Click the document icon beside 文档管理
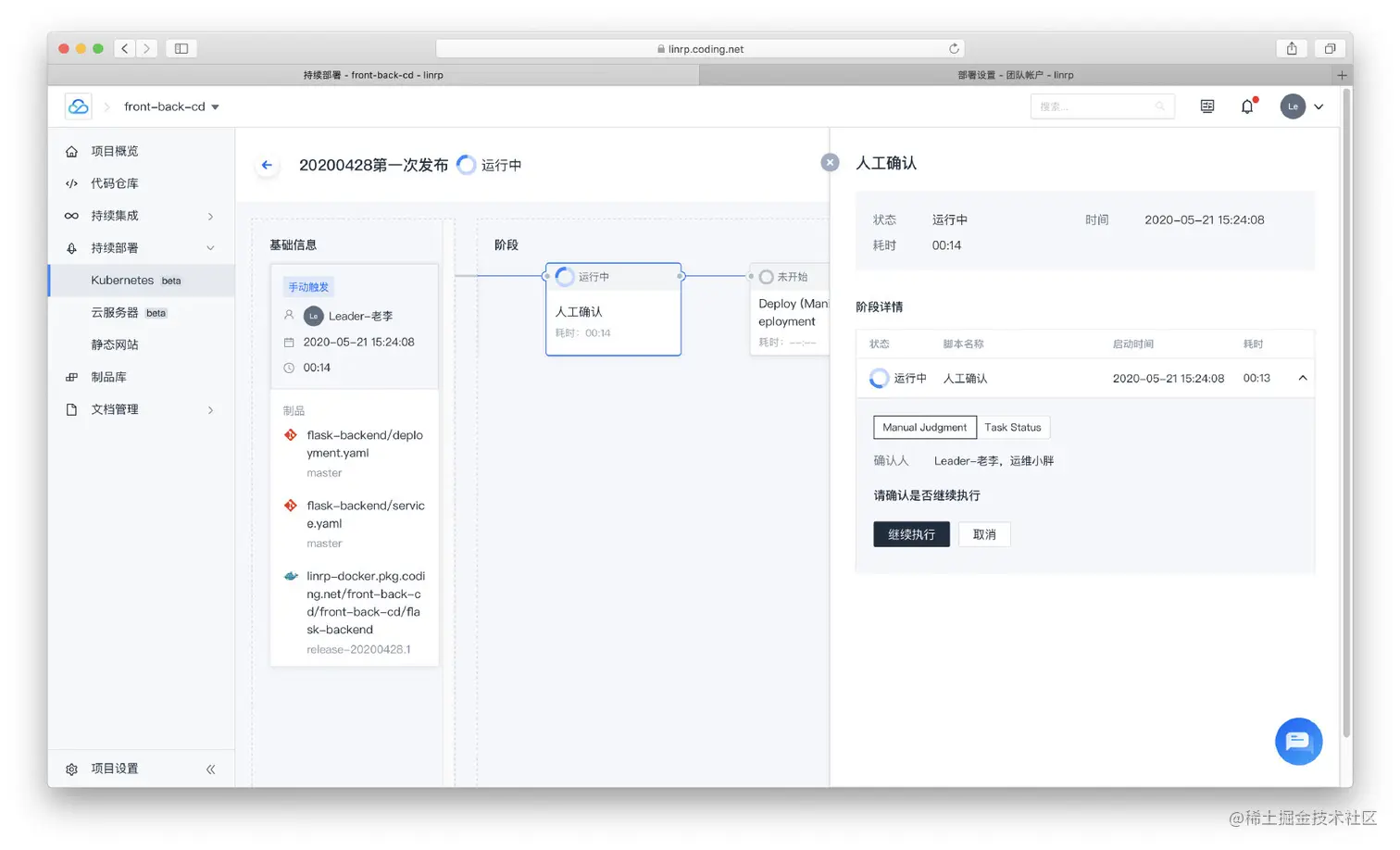Viewport: 1400px width, 850px height. pos(71,409)
